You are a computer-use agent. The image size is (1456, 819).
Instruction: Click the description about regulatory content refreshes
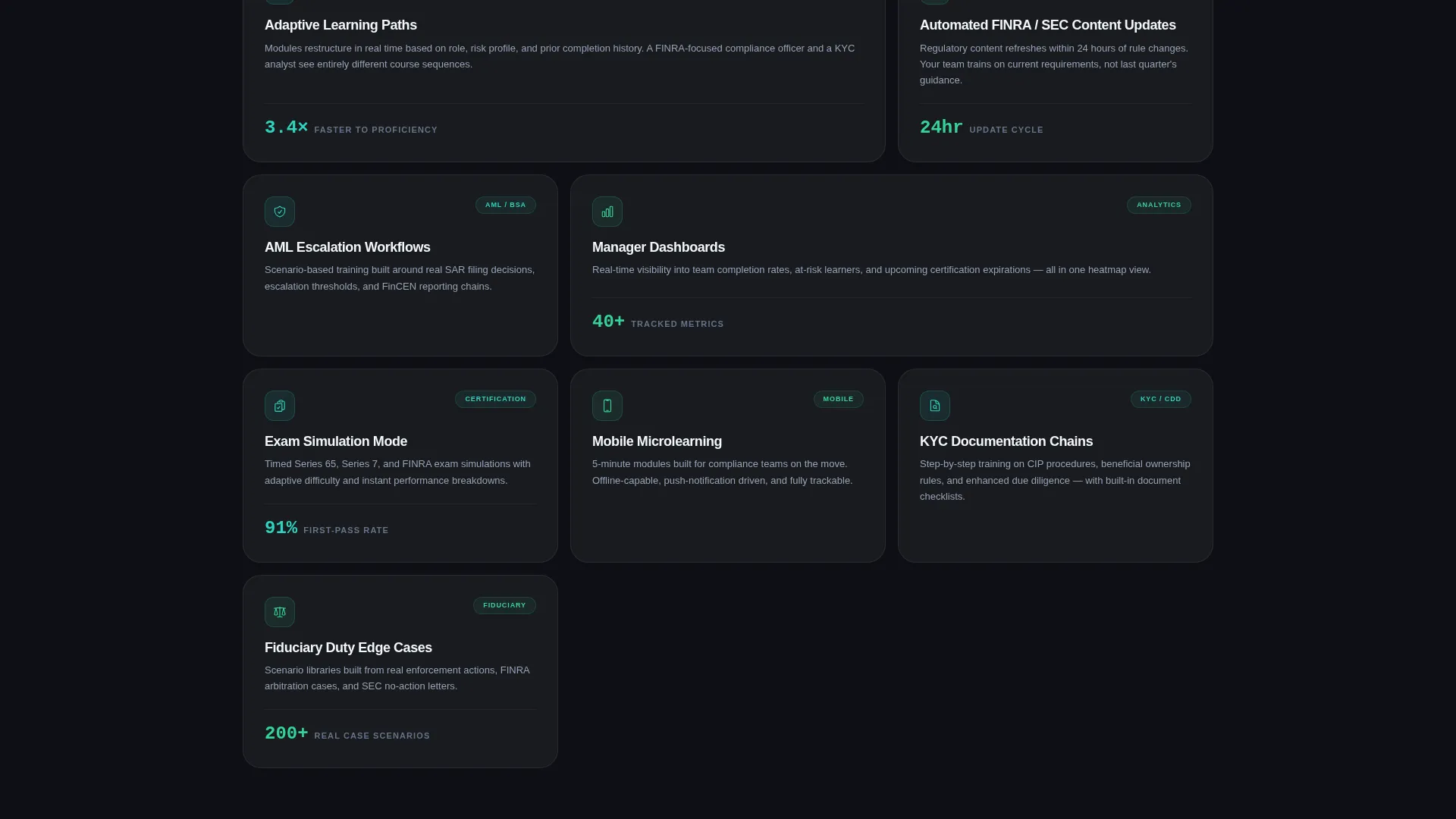coord(1054,64)
